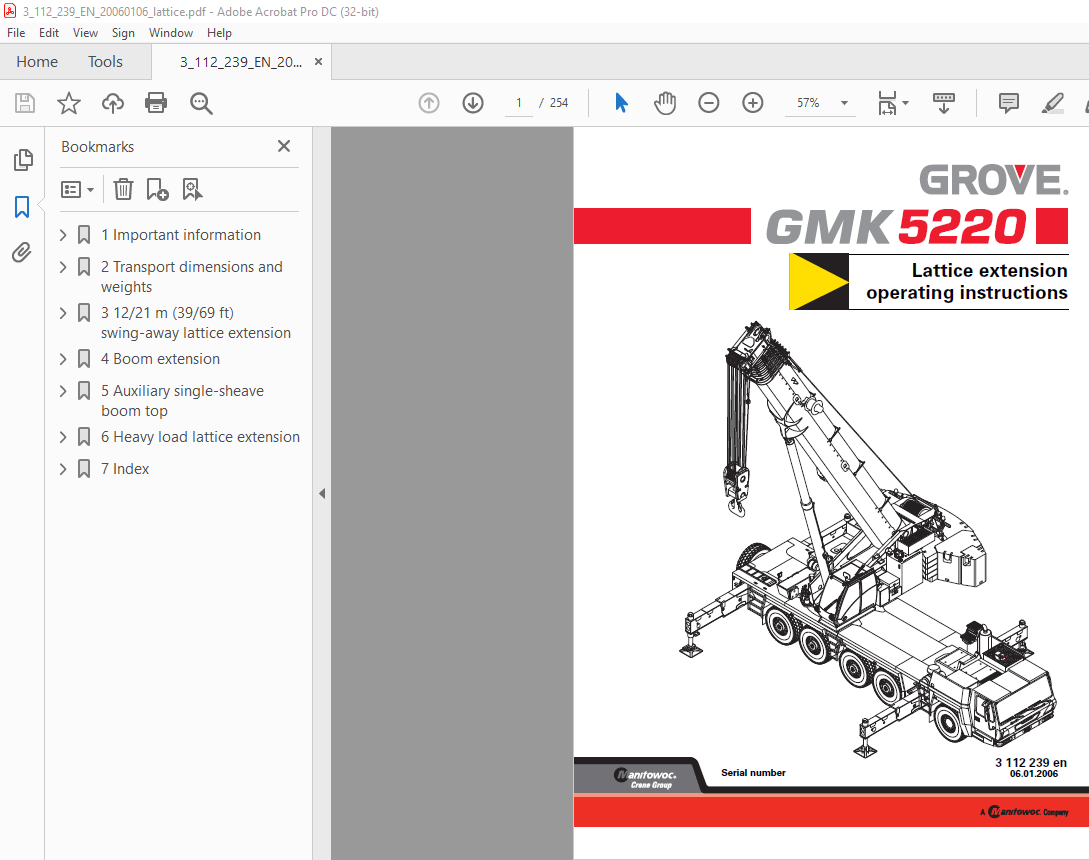Image resolution: width=1089 pixels, height=860 pixels.
Task: Open the Help menu
Action: [x=219, y=33]
